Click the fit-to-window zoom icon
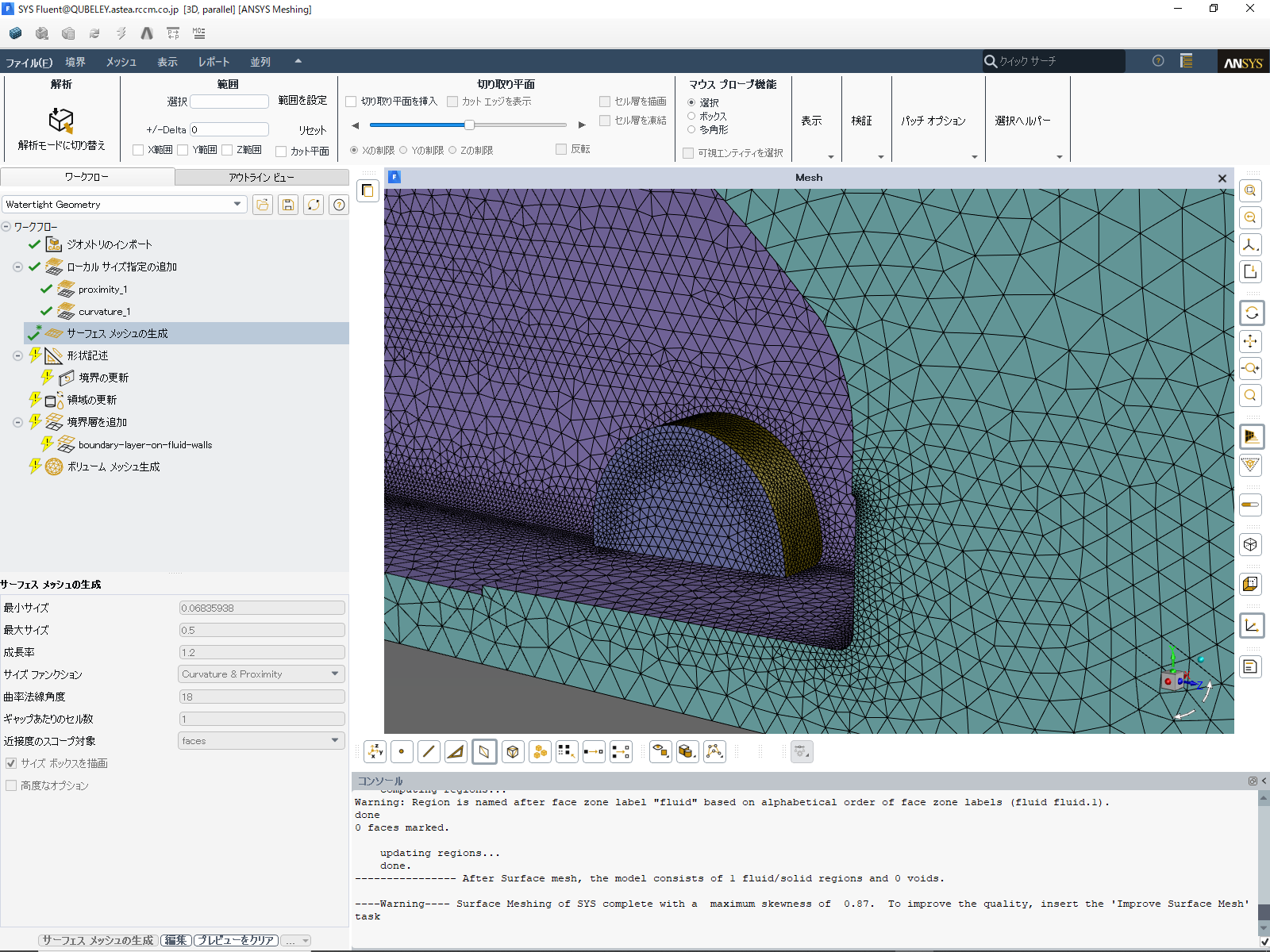1270x952 pixels. coord(1250,191)
